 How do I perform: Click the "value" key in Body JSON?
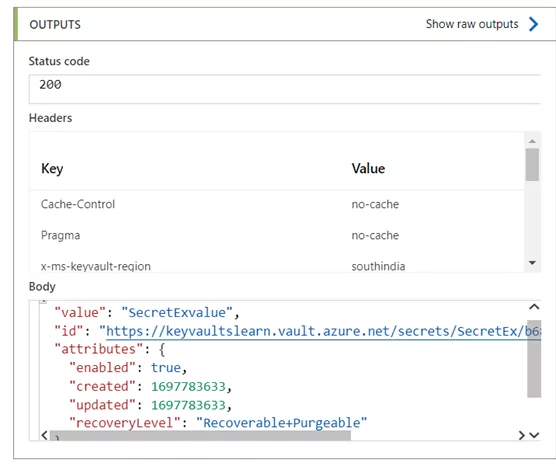[80, 312]
